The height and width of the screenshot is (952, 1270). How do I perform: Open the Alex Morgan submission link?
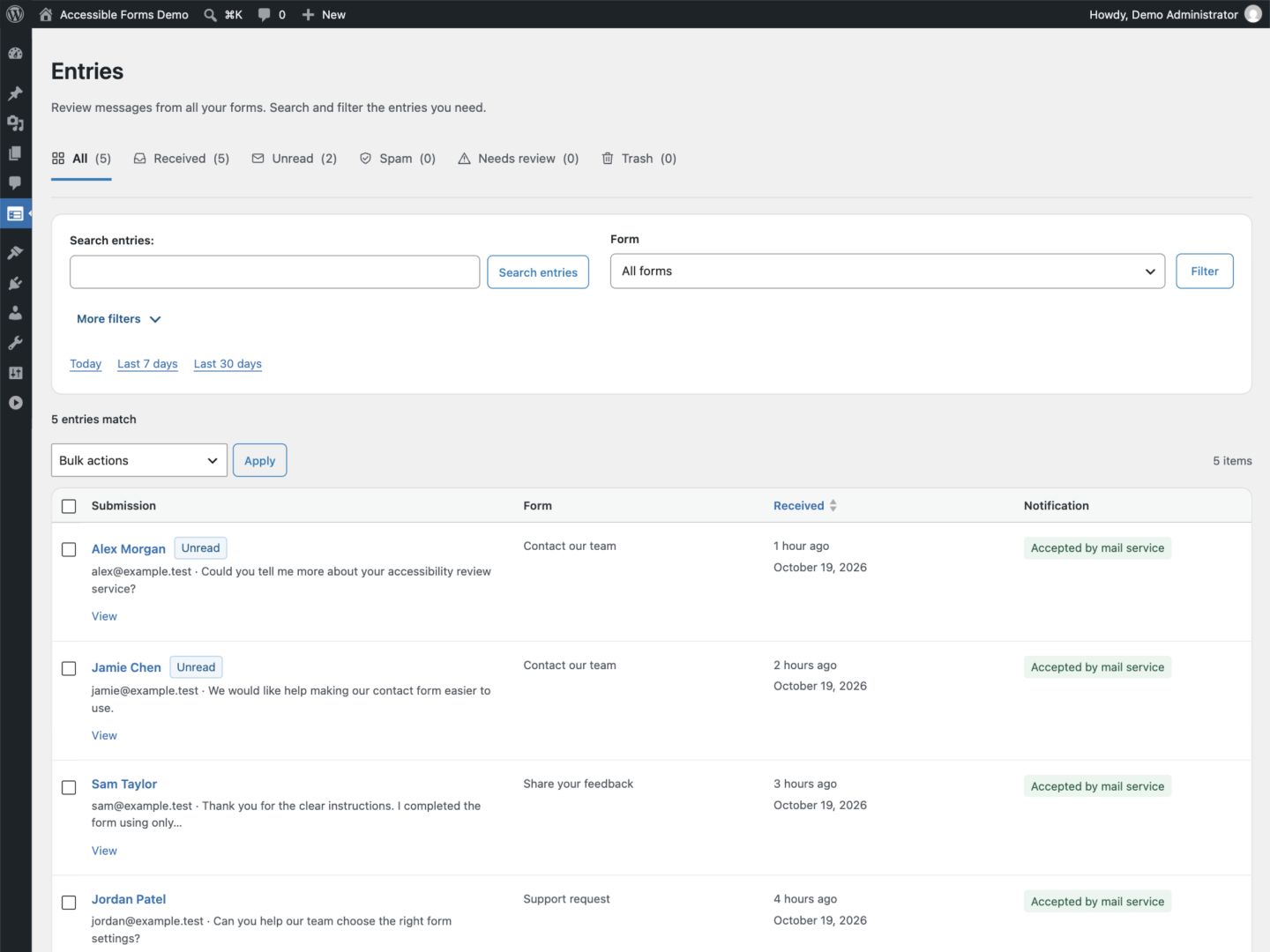tap(129, 549)
